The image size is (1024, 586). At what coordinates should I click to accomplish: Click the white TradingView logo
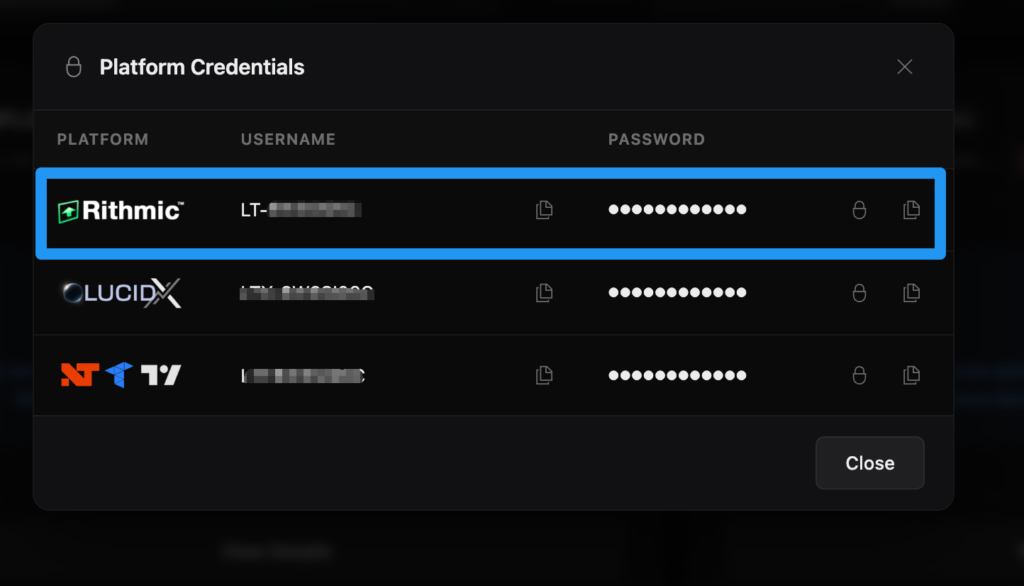tap(161, 375)
